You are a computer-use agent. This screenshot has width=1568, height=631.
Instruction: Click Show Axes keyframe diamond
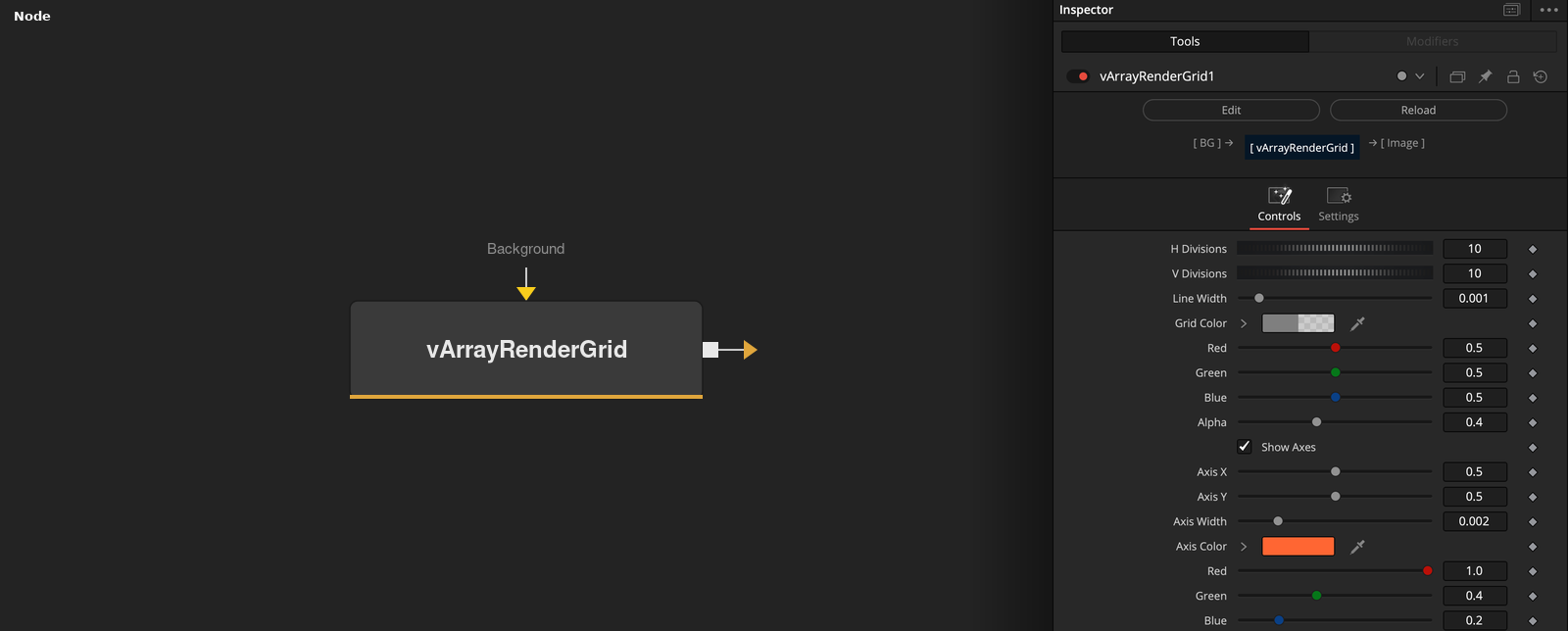1533,448
